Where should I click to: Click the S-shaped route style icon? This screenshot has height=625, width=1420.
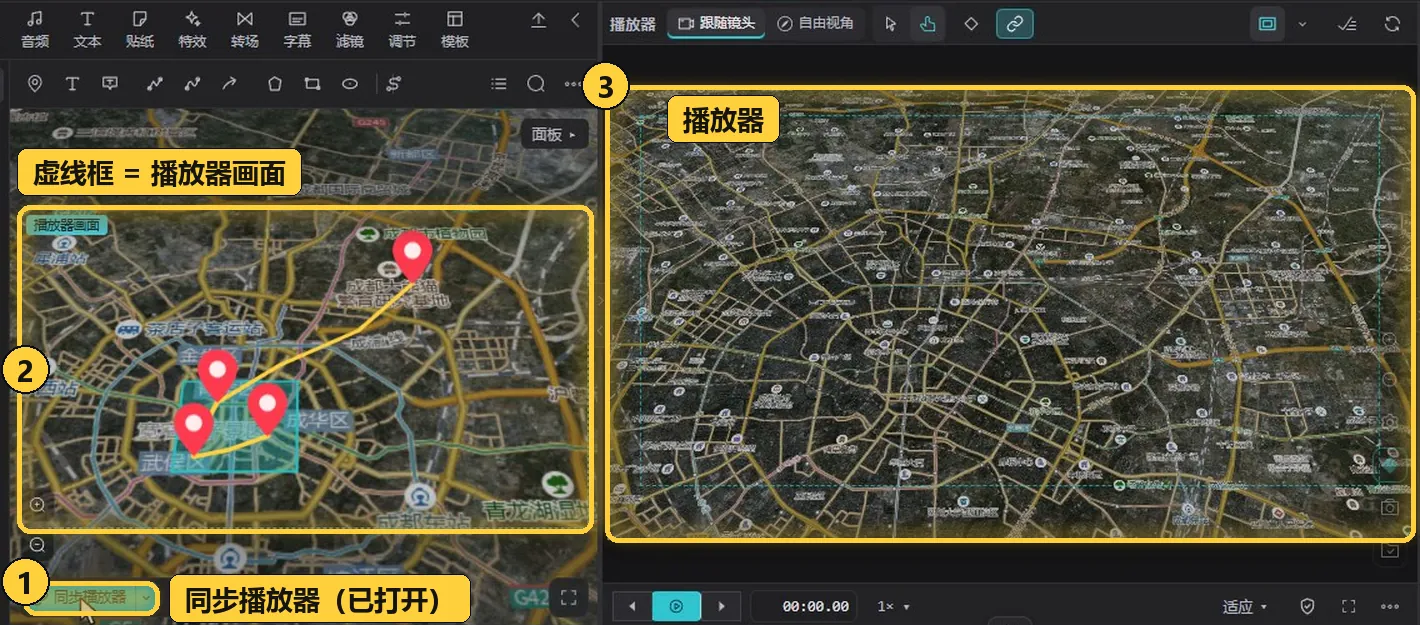(394, 84)
